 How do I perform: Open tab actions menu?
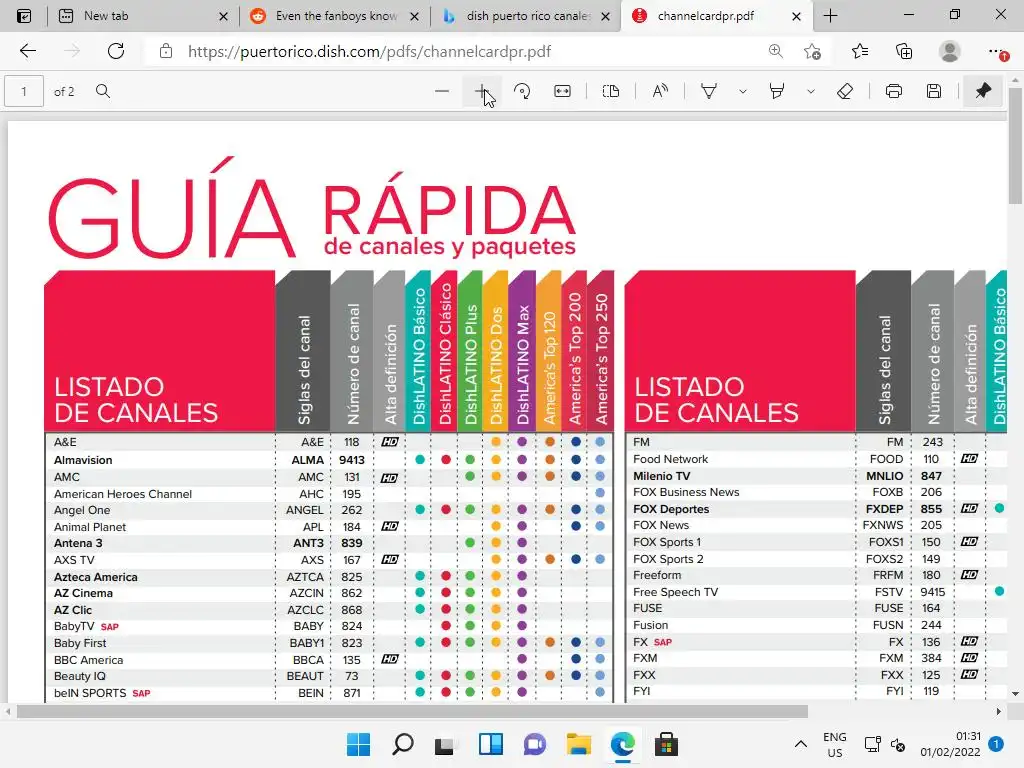coord(24,16)
